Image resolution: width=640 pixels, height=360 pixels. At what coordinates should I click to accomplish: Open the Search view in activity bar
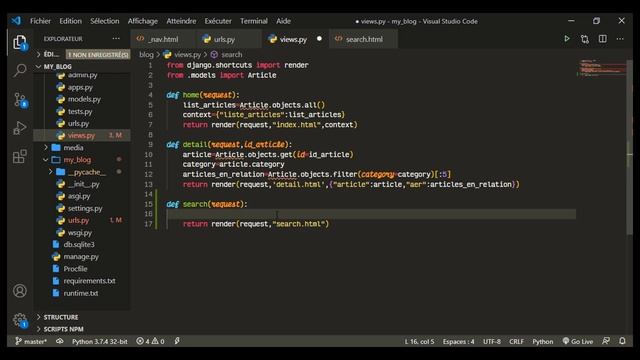pos(20,70)
